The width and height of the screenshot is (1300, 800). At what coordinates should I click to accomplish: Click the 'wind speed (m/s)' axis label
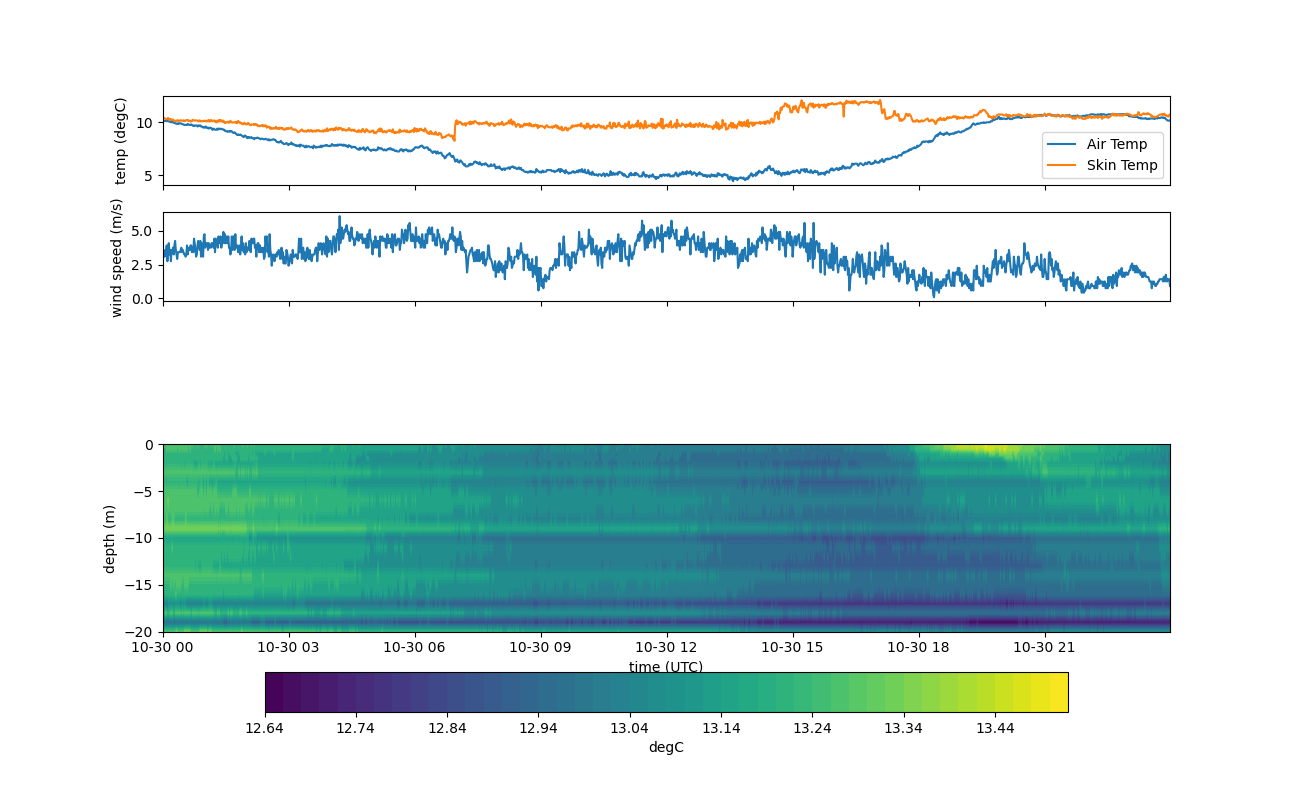[x=117, y=257]
